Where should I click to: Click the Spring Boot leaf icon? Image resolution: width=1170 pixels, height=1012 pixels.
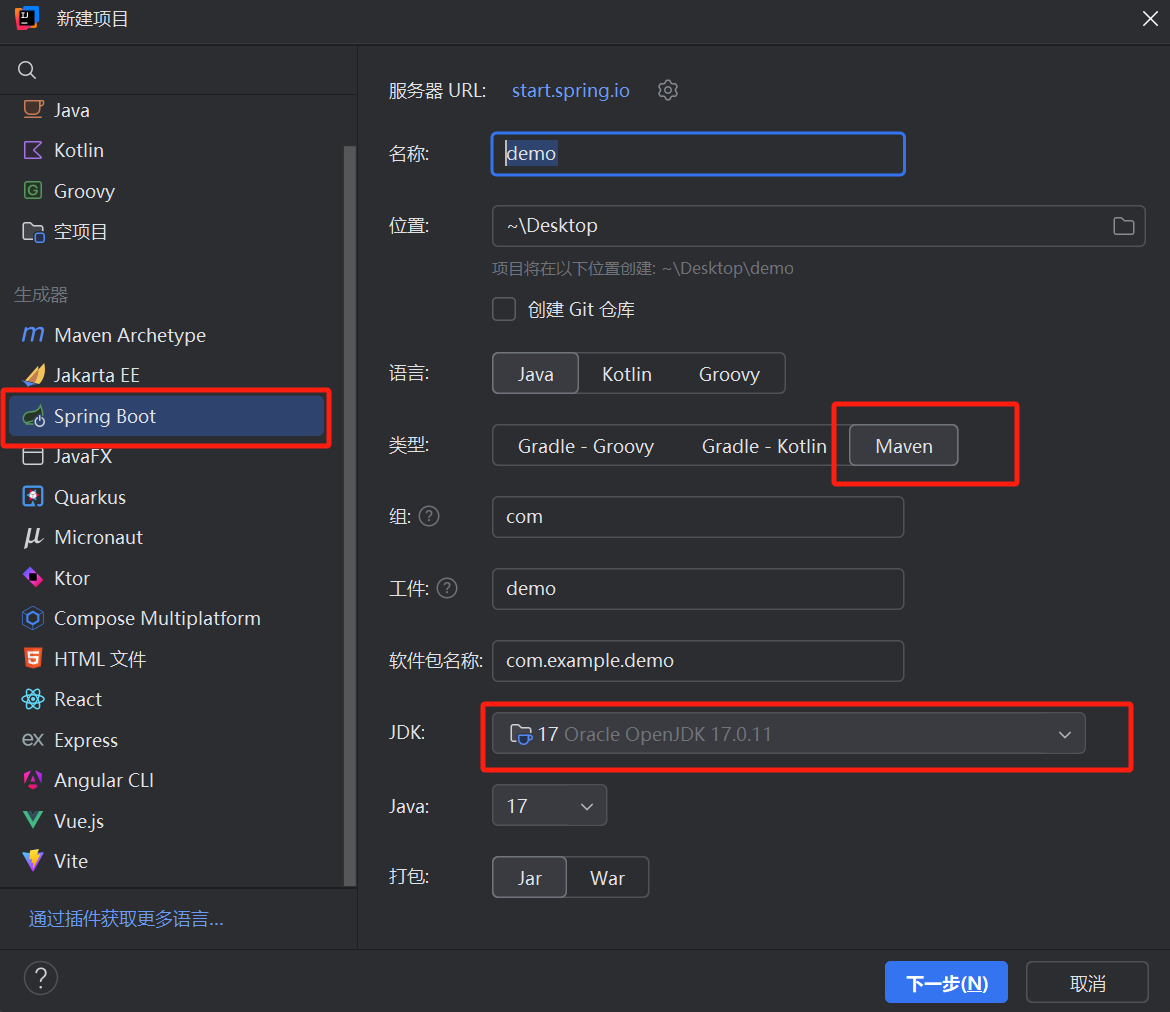34,416
